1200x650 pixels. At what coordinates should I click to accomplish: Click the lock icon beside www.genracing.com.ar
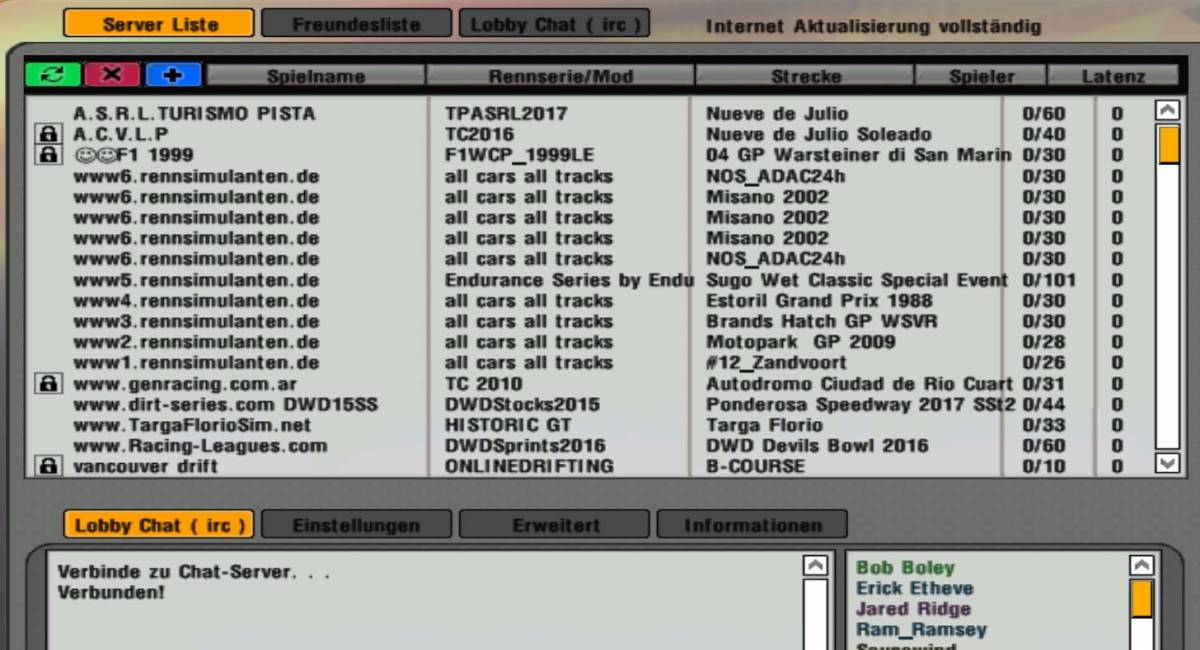coord(47,384)
